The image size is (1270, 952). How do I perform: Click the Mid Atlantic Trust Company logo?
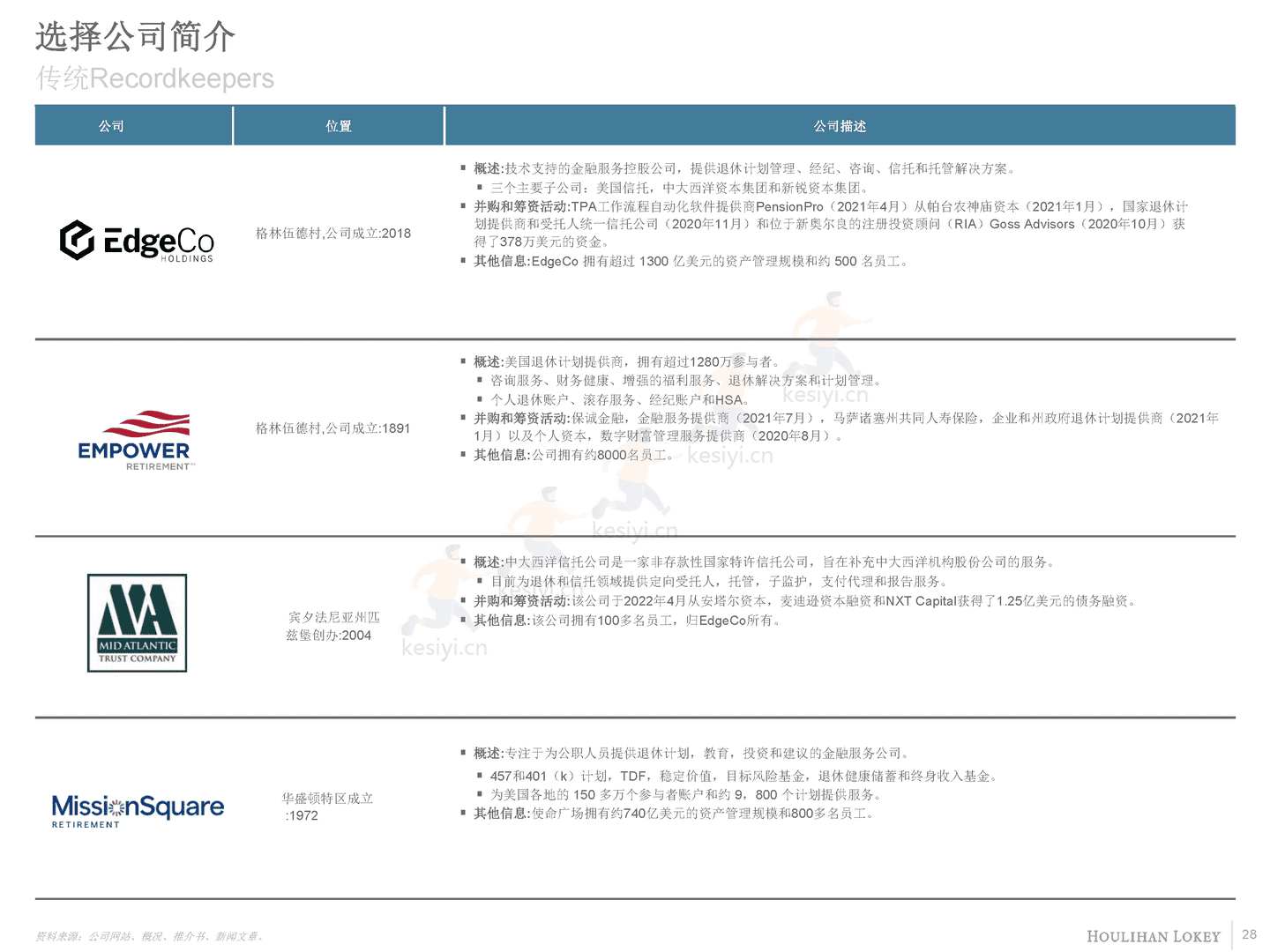[x=137, y=623]
